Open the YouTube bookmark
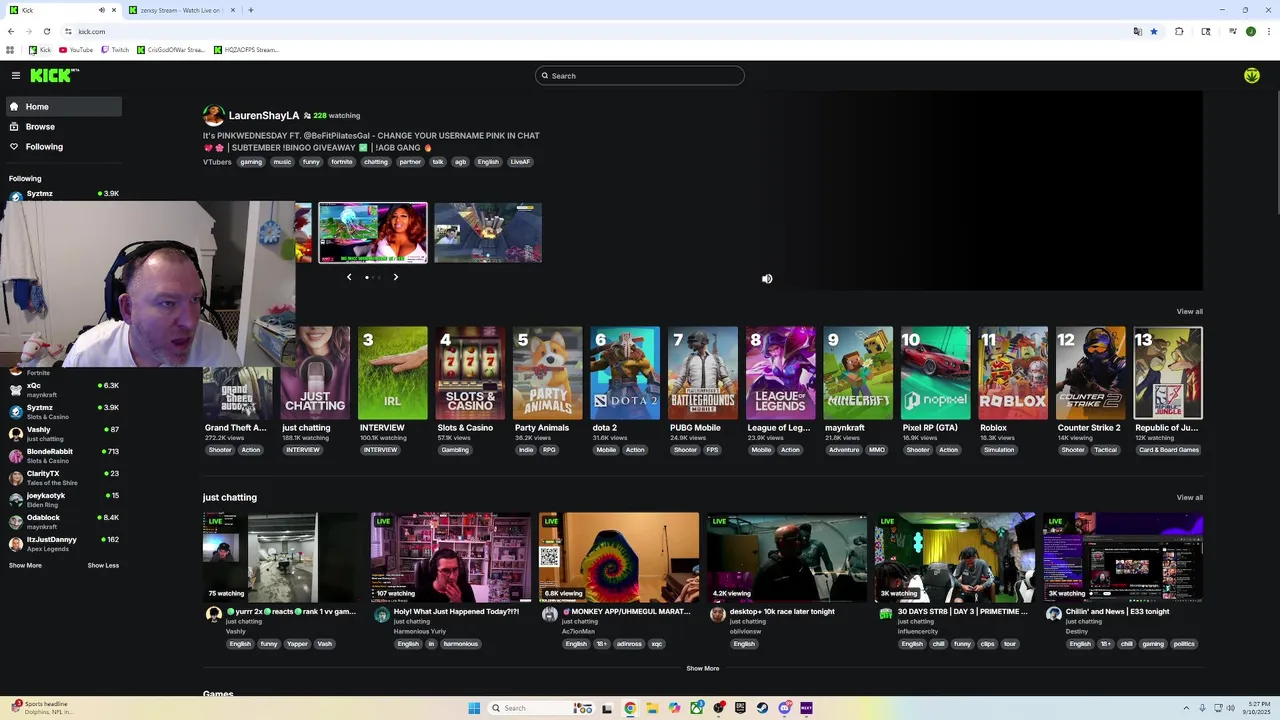Viewport: 1280px width, 720px height. tap(76, 50)
